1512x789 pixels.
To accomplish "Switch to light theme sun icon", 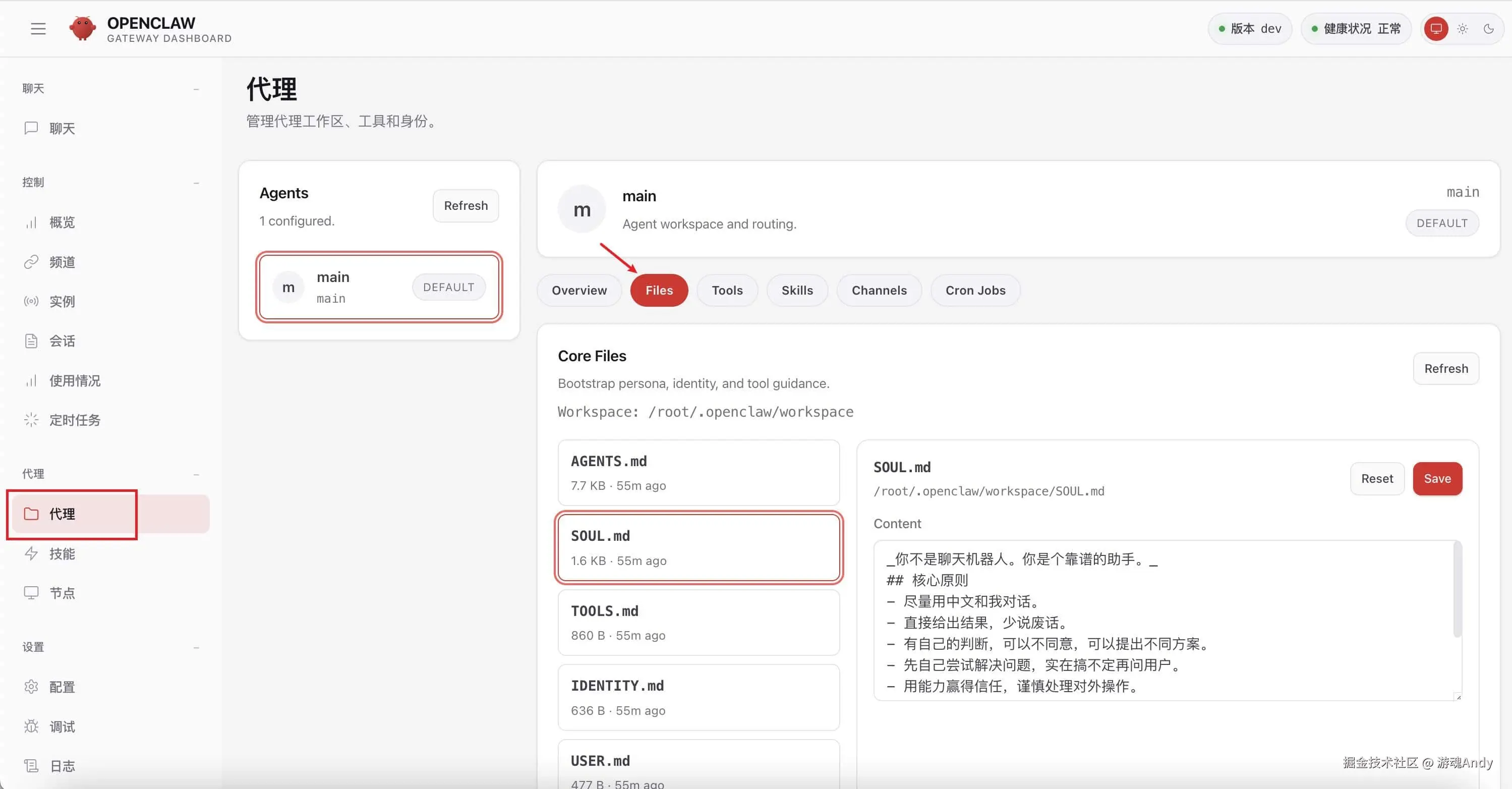I will pyautogui.click(x=1462, y=28).
